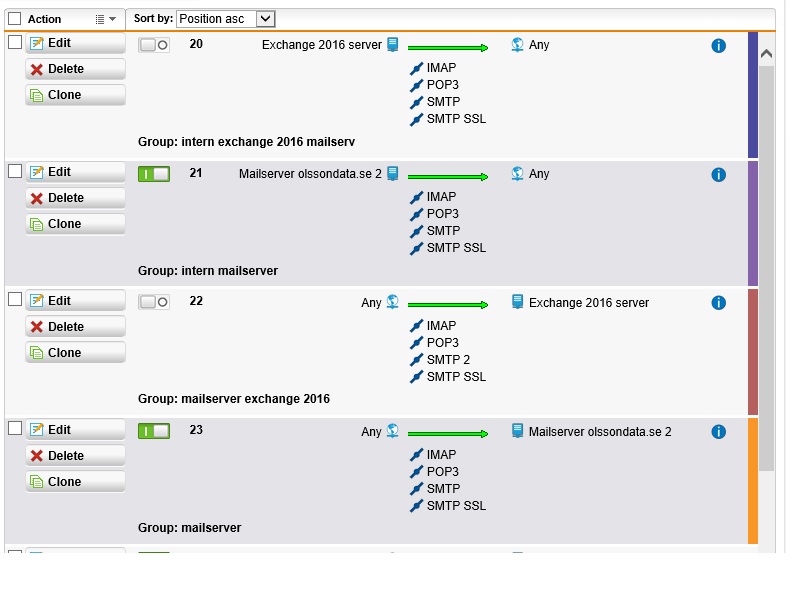Clone rule 23

75,482
